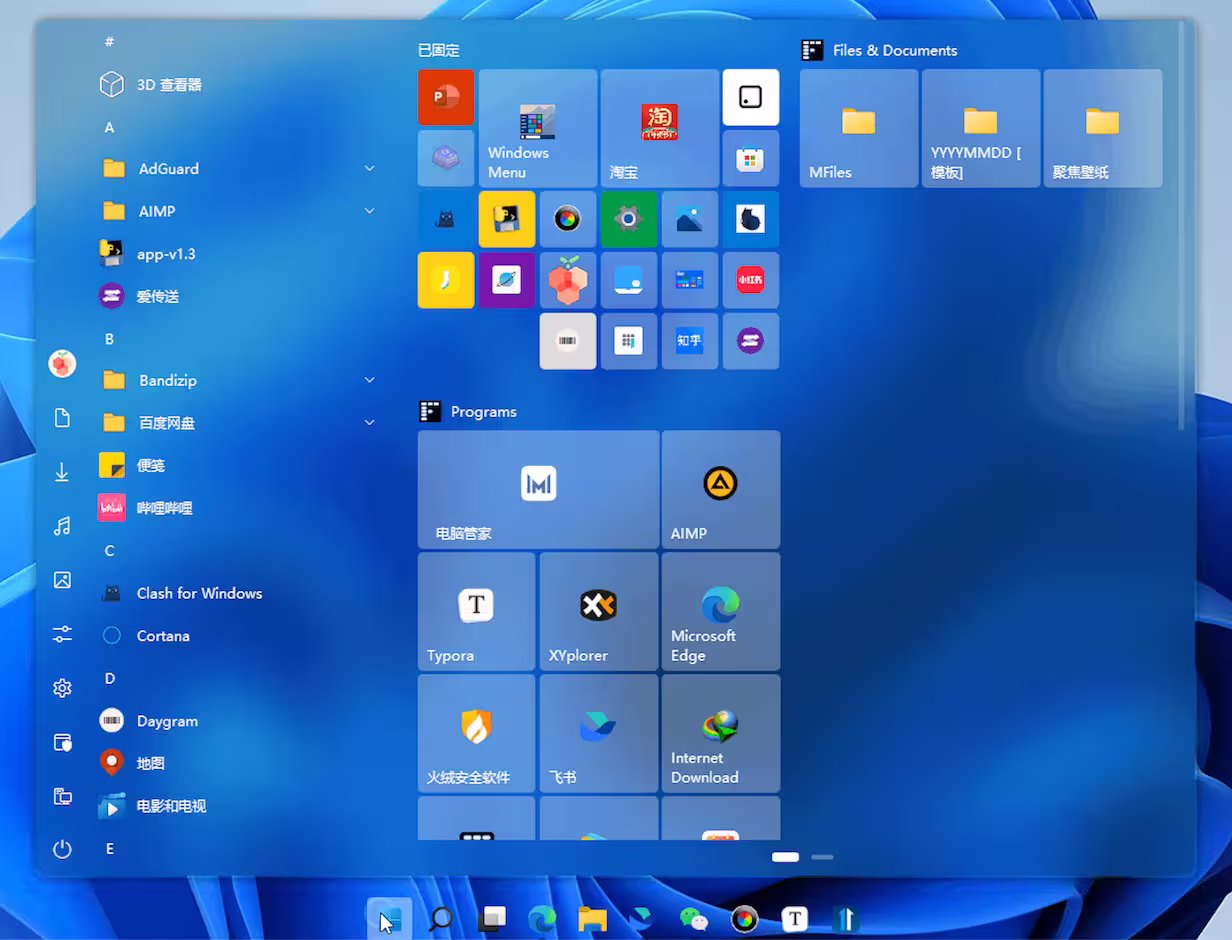Expand the Bandizip folder chevron
Screen dimensions: 1232x940
point(369,380)
